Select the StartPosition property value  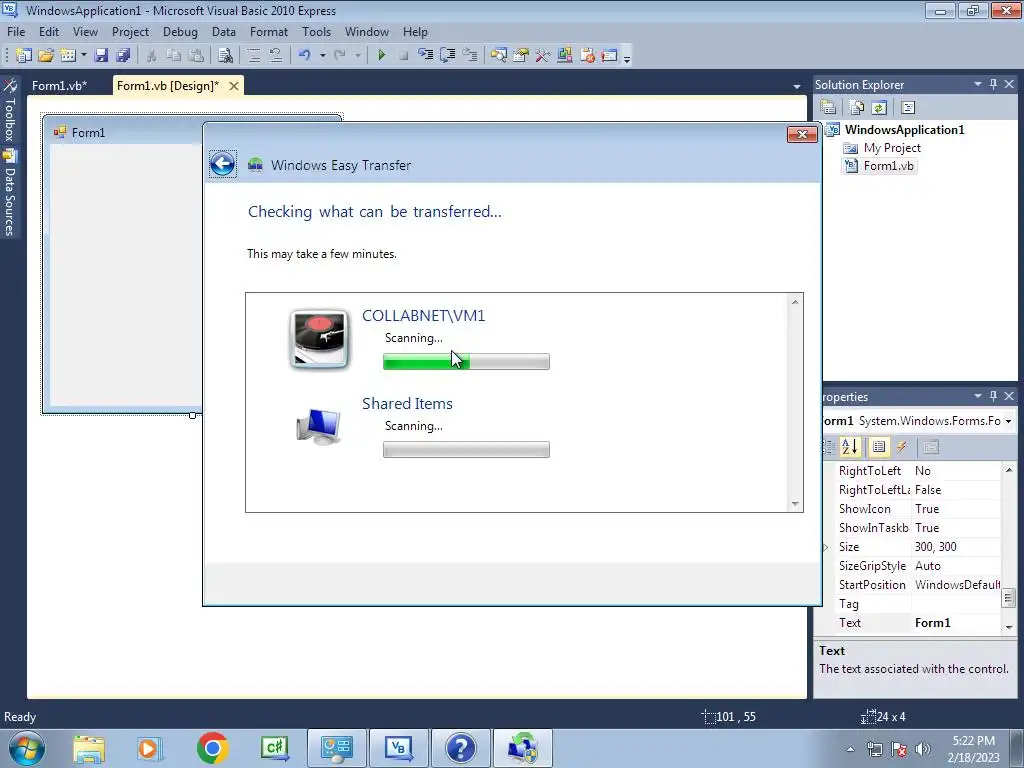point(956,584)
